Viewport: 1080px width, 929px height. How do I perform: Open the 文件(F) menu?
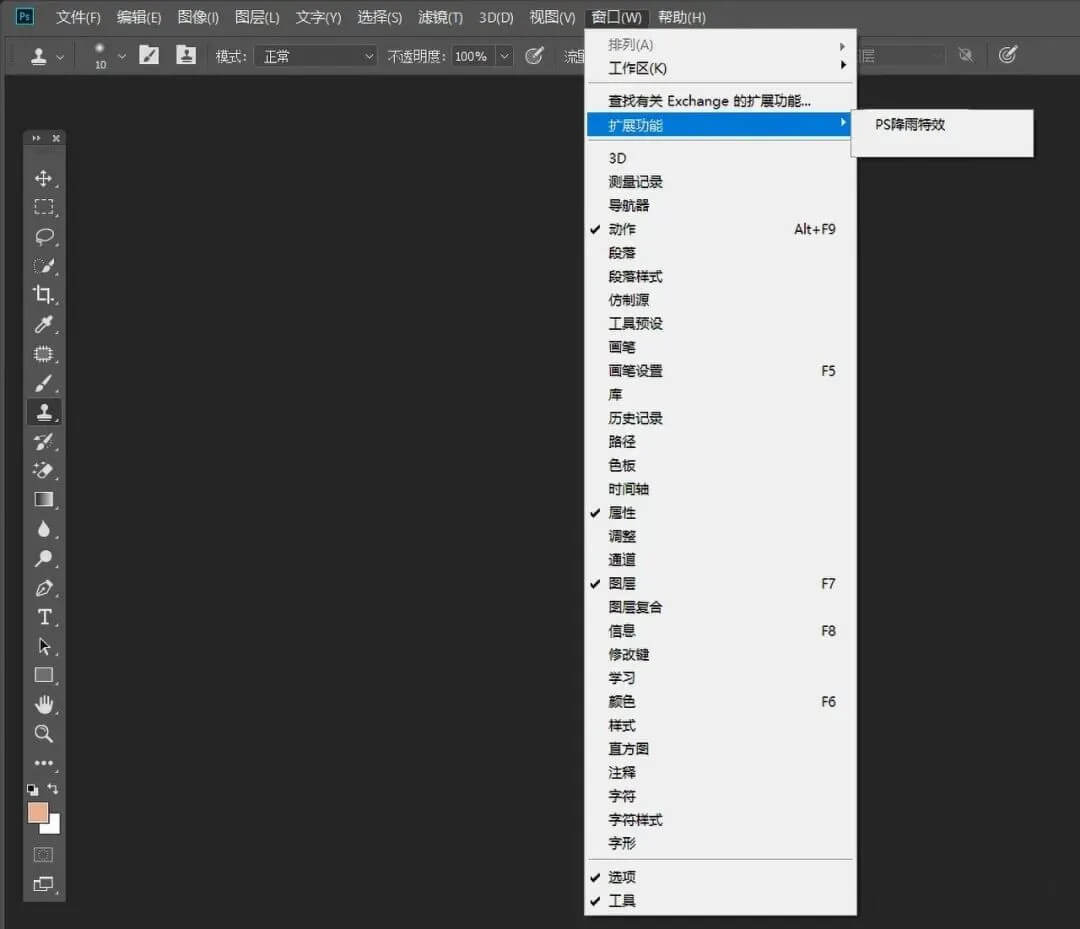(78, 17)
